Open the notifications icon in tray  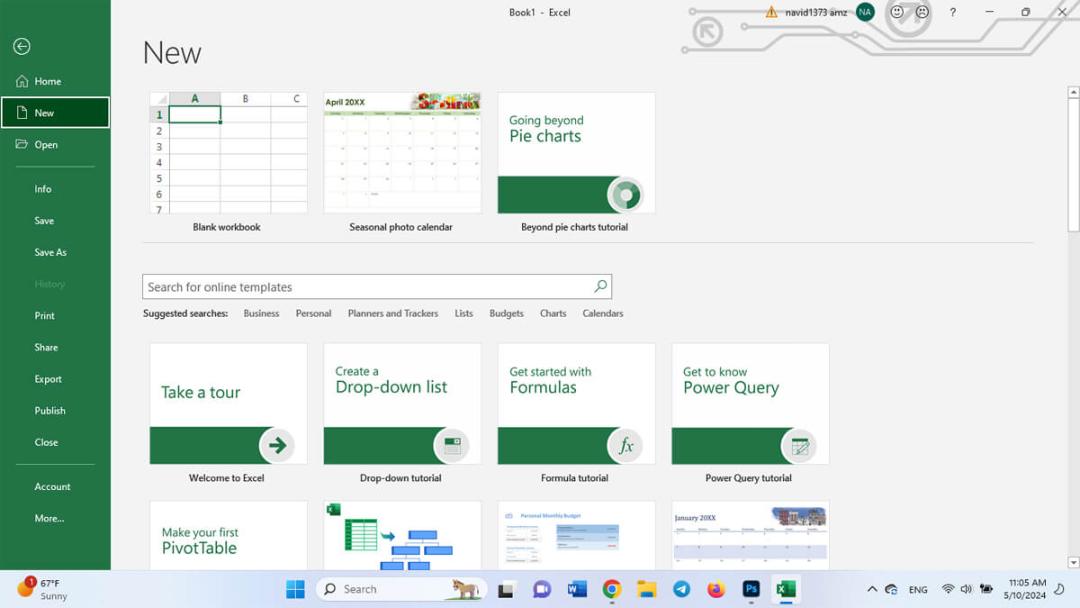click(1060, 589)
